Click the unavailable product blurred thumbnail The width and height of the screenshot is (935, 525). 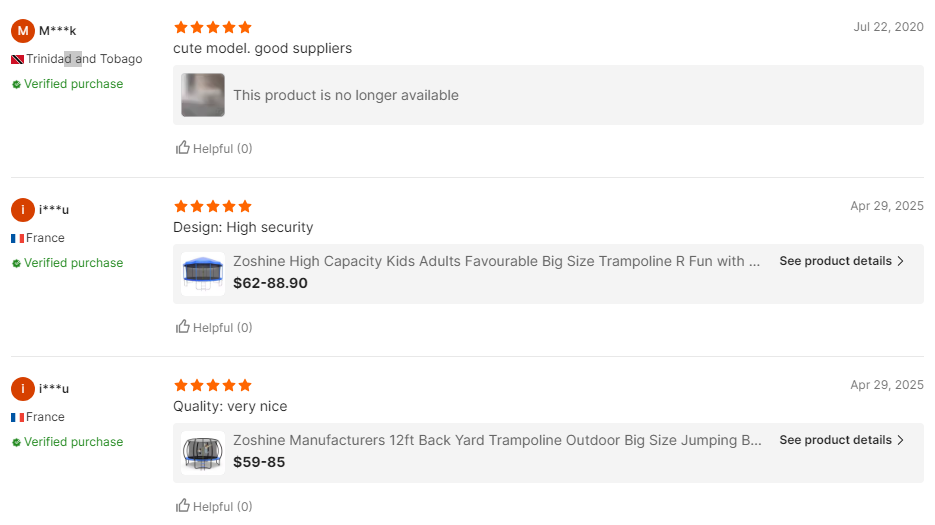202,95
